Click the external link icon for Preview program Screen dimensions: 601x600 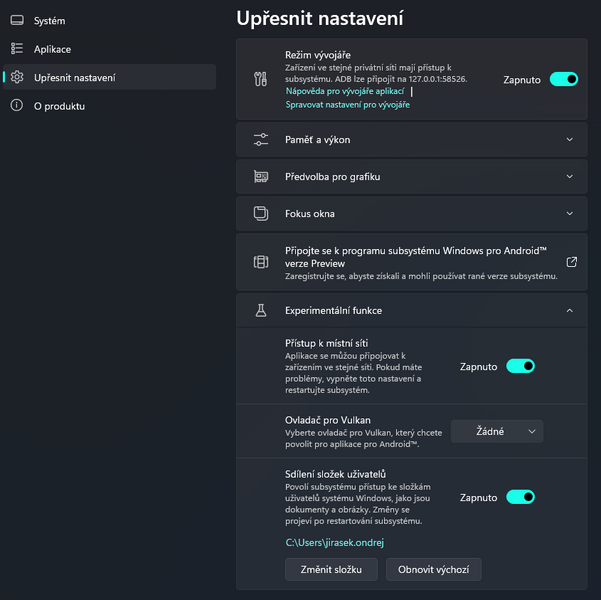[571, 262]
